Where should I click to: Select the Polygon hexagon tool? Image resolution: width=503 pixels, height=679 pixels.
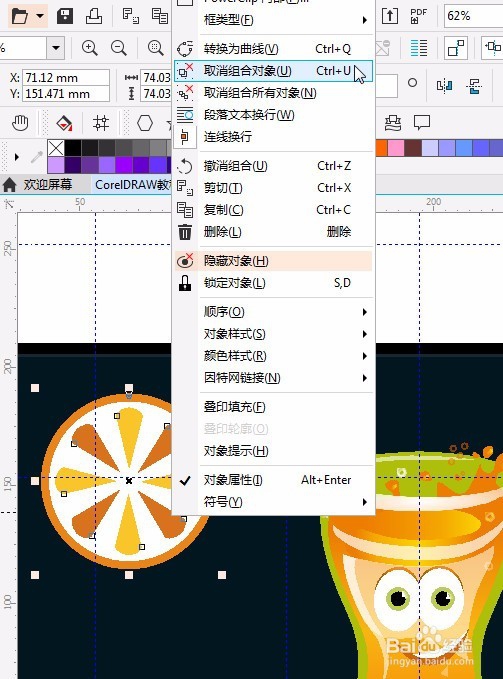(x=145, y=123)
